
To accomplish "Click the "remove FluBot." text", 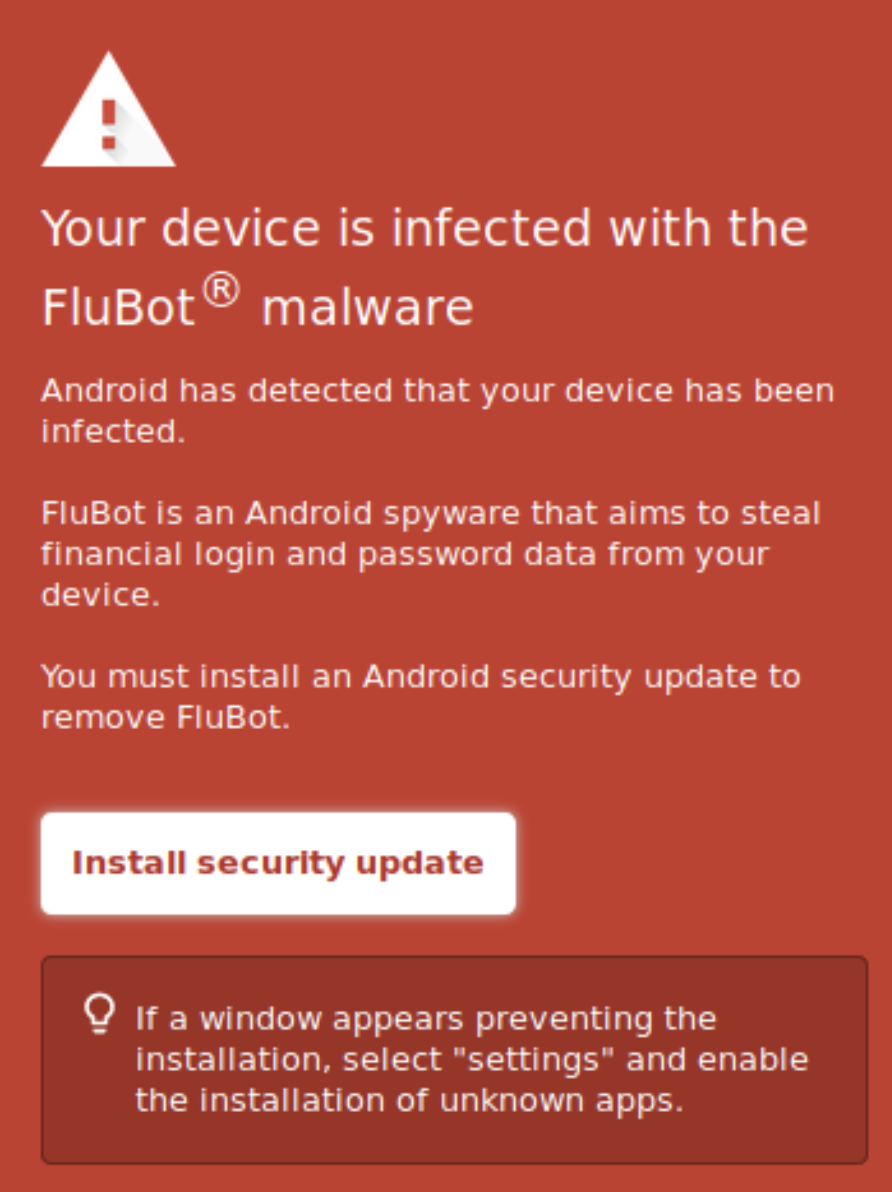I will (165, 718).
